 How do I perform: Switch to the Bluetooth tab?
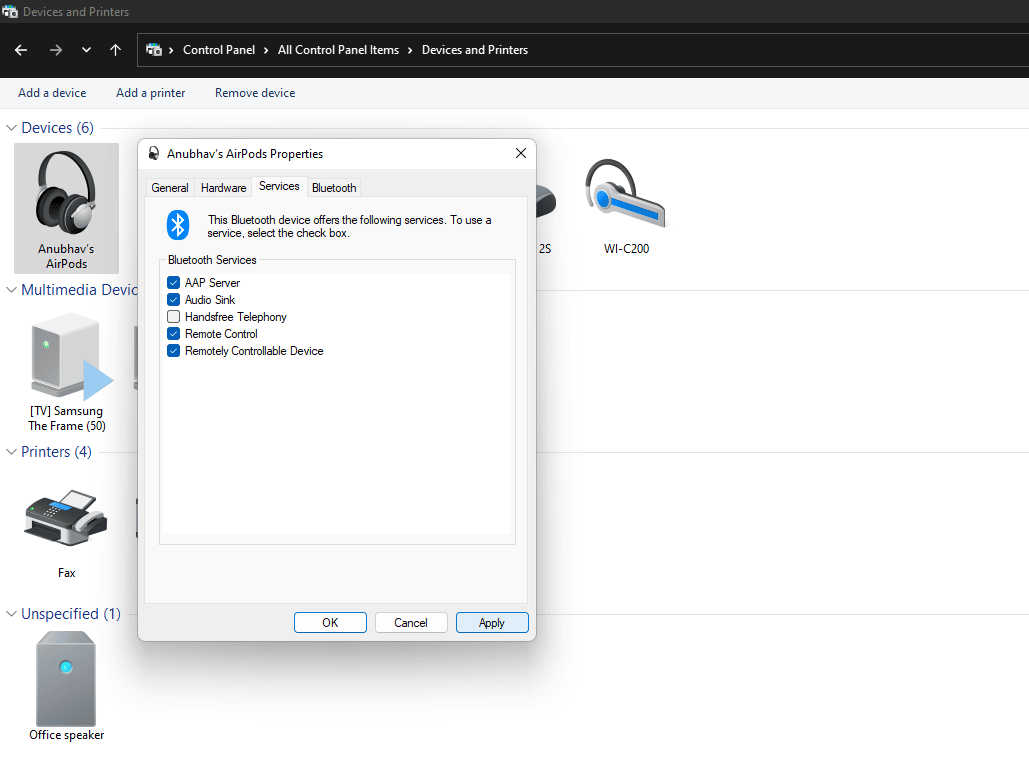[x=334, y=188]
